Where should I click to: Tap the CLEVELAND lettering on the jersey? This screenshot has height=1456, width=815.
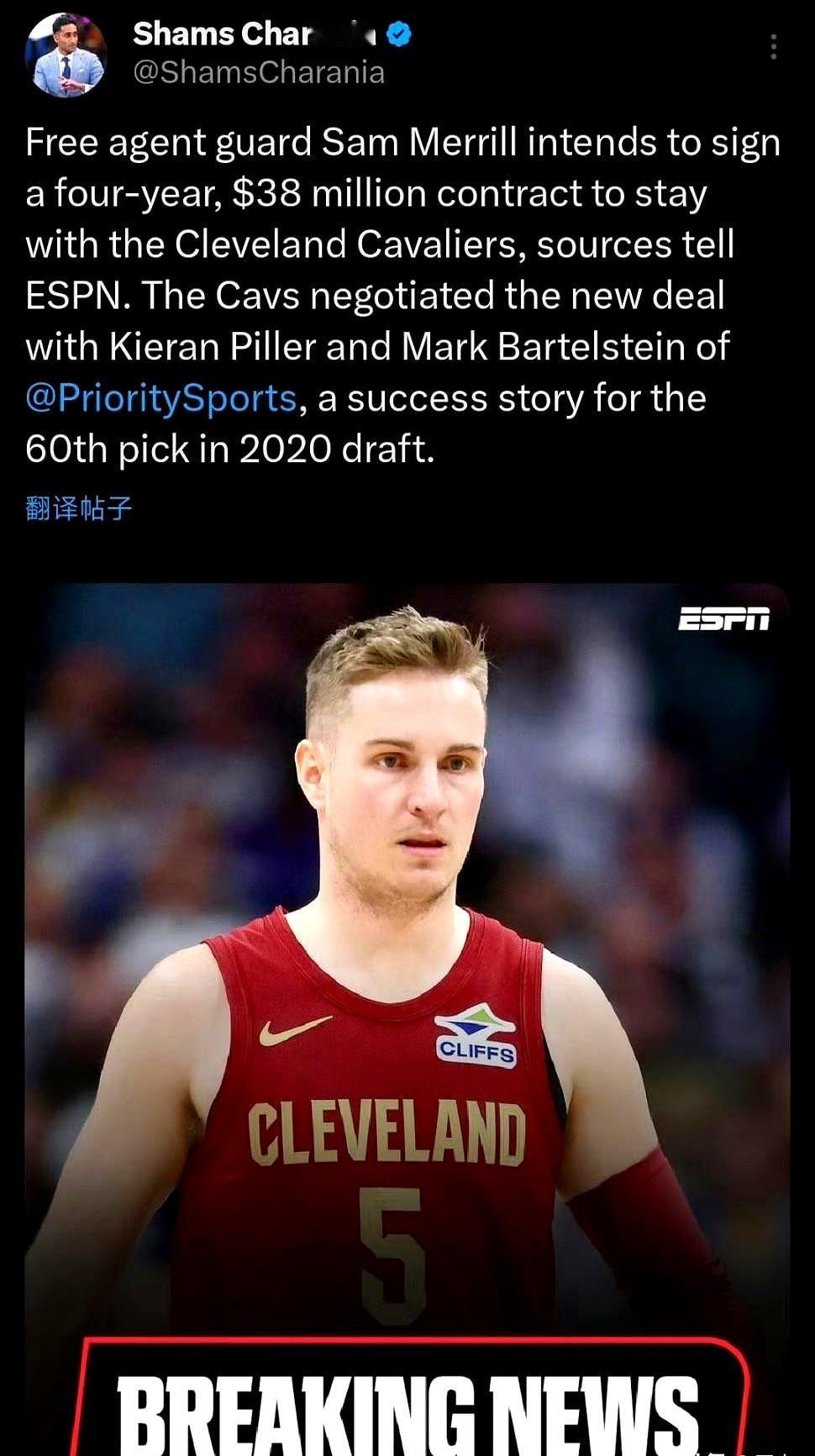[x=386, y=1133]
